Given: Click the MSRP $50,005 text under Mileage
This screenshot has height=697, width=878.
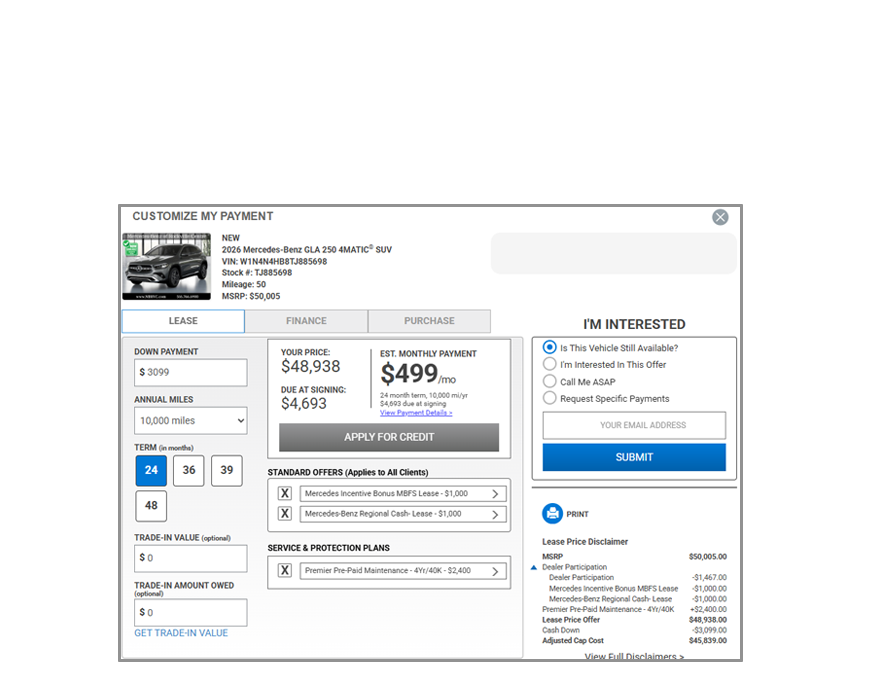Looking at the screenshot, I should 251,296.
